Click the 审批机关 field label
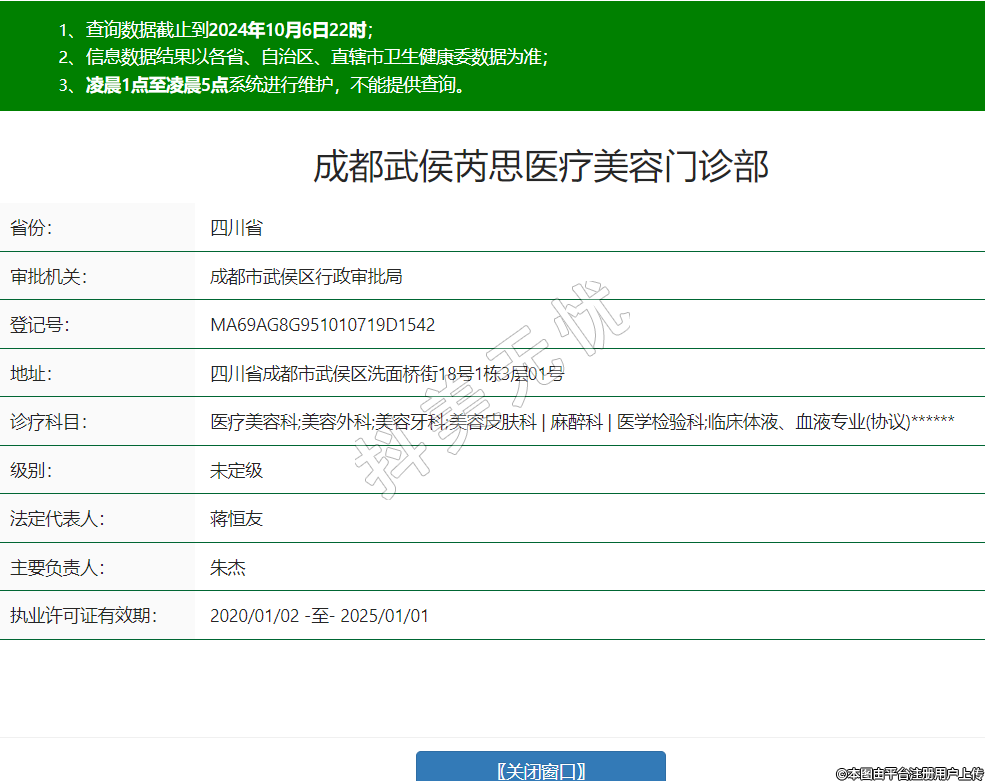Viewport: 985px width, 781px height. tap(48, 276)
